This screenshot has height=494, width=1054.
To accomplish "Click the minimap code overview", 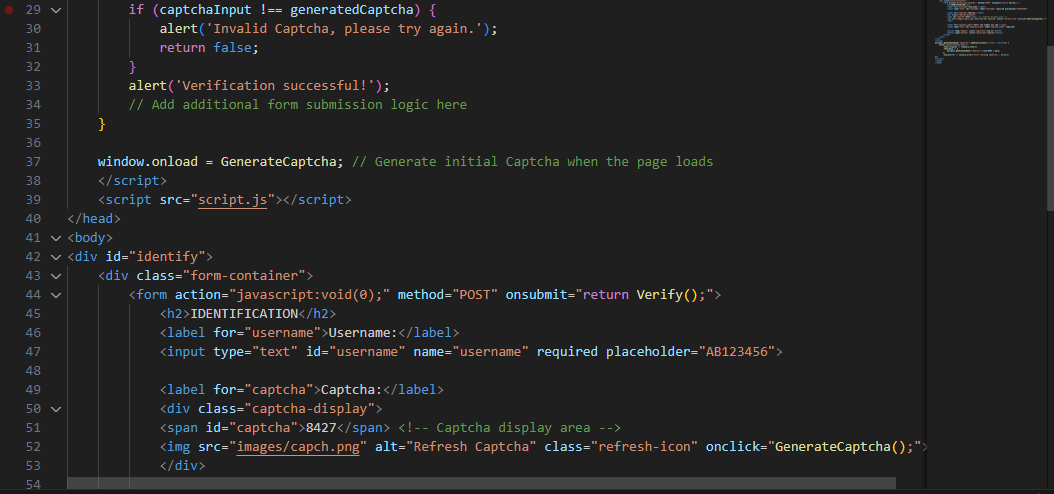I will click(x=985, y=34).
